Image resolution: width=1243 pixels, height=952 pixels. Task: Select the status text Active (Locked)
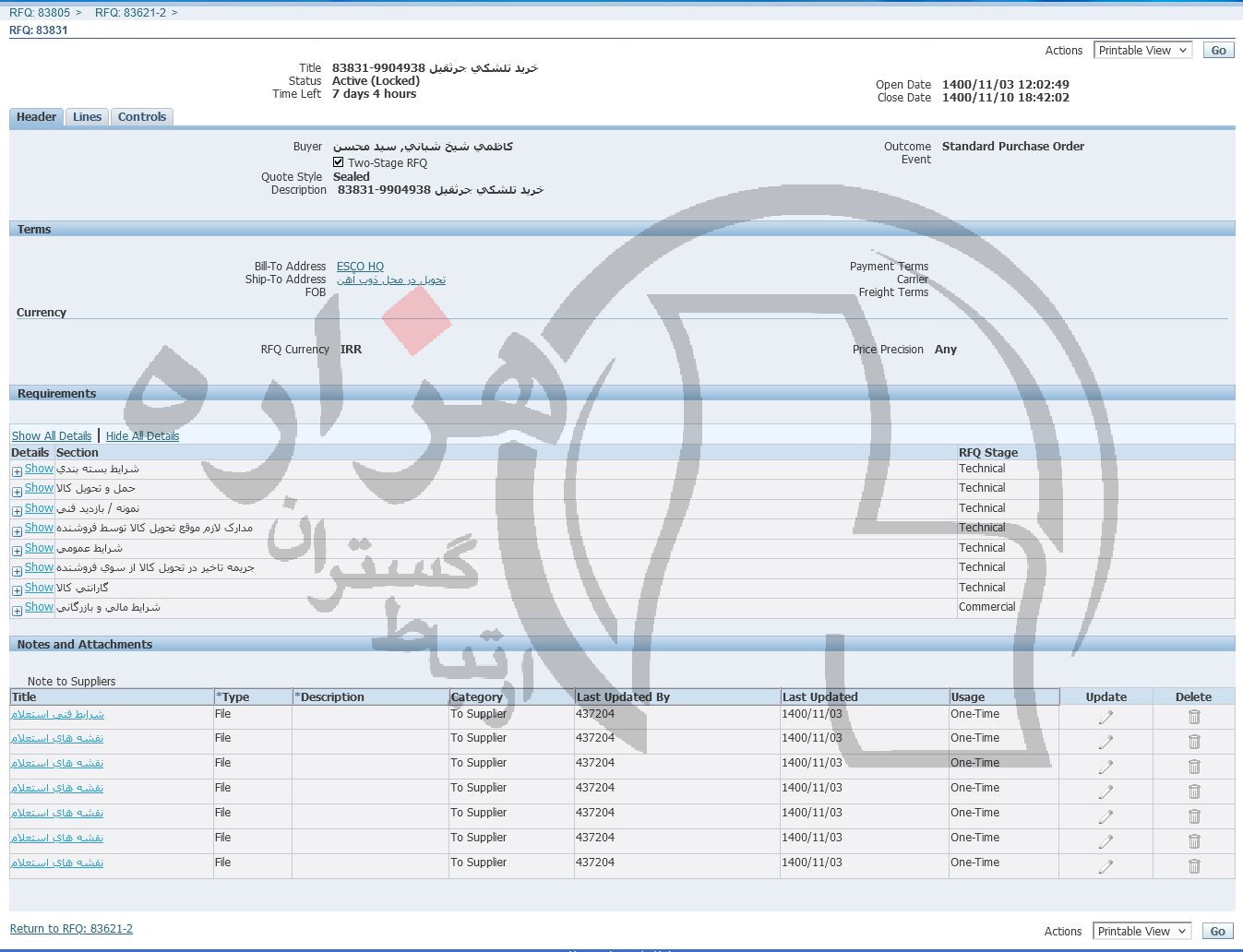376,81
